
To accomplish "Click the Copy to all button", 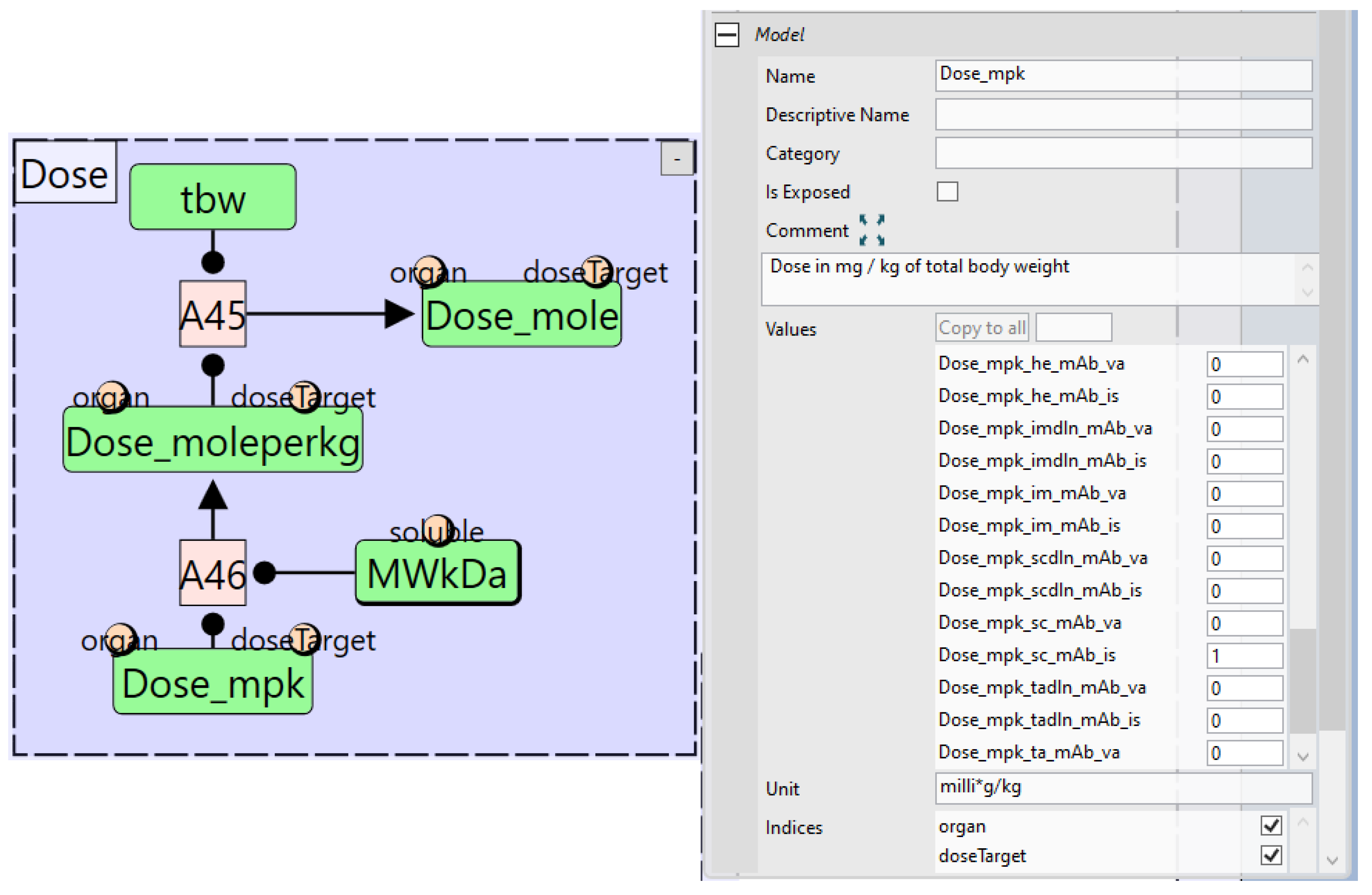I will coord(982,327).
